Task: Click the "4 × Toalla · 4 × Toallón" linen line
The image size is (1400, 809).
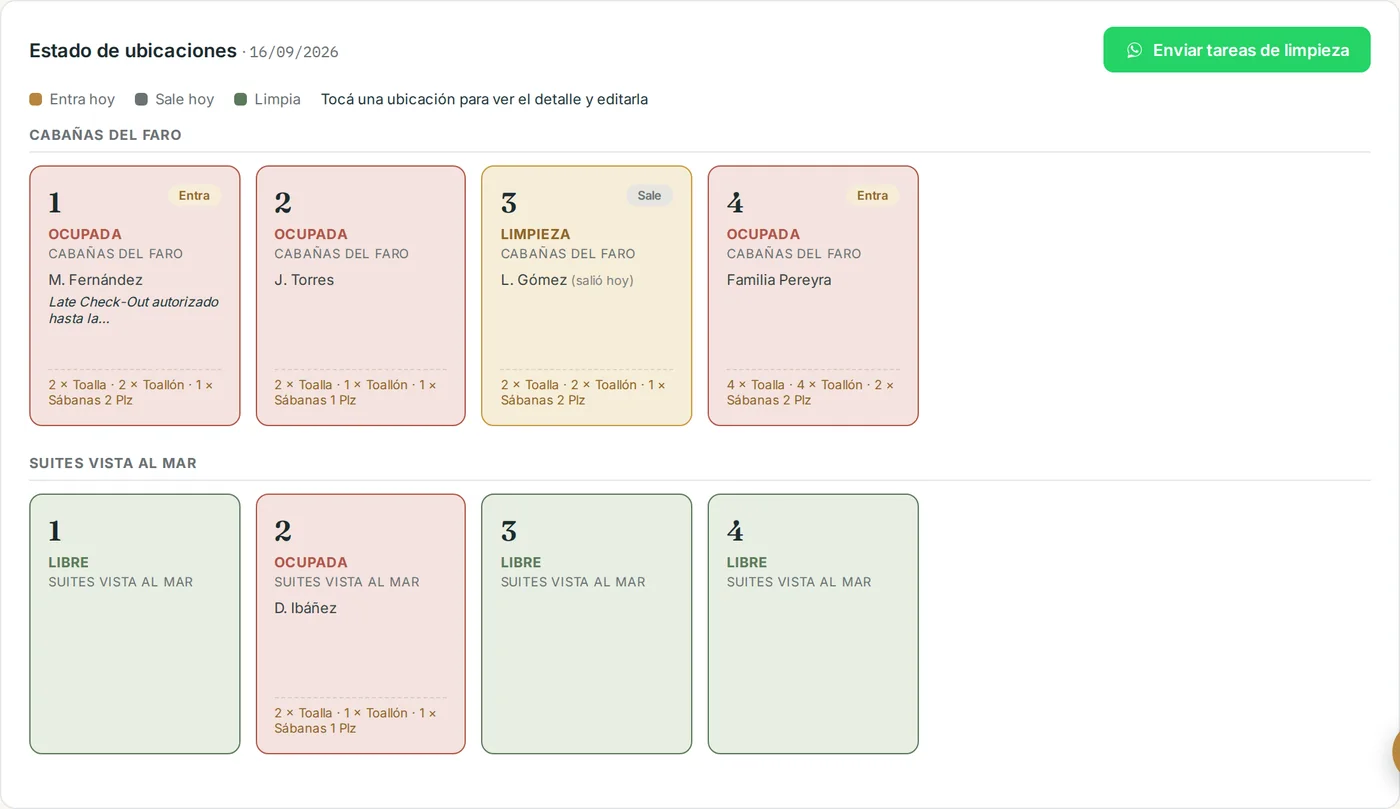Action: 811,392
